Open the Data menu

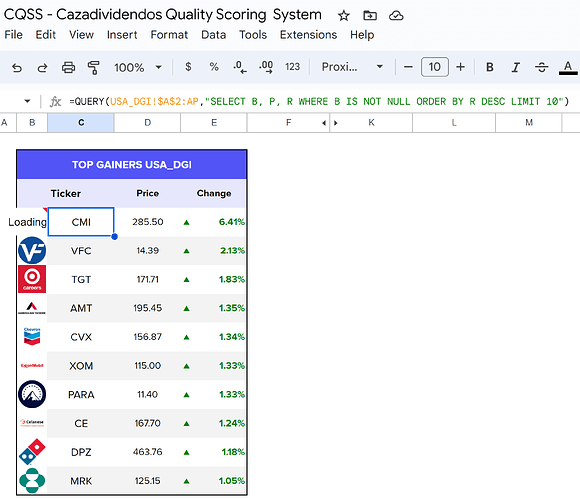coord(213,35)
